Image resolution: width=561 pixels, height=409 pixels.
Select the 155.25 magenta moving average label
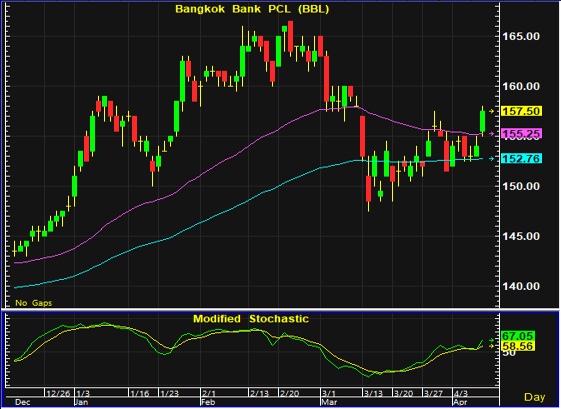pos(522,134)
